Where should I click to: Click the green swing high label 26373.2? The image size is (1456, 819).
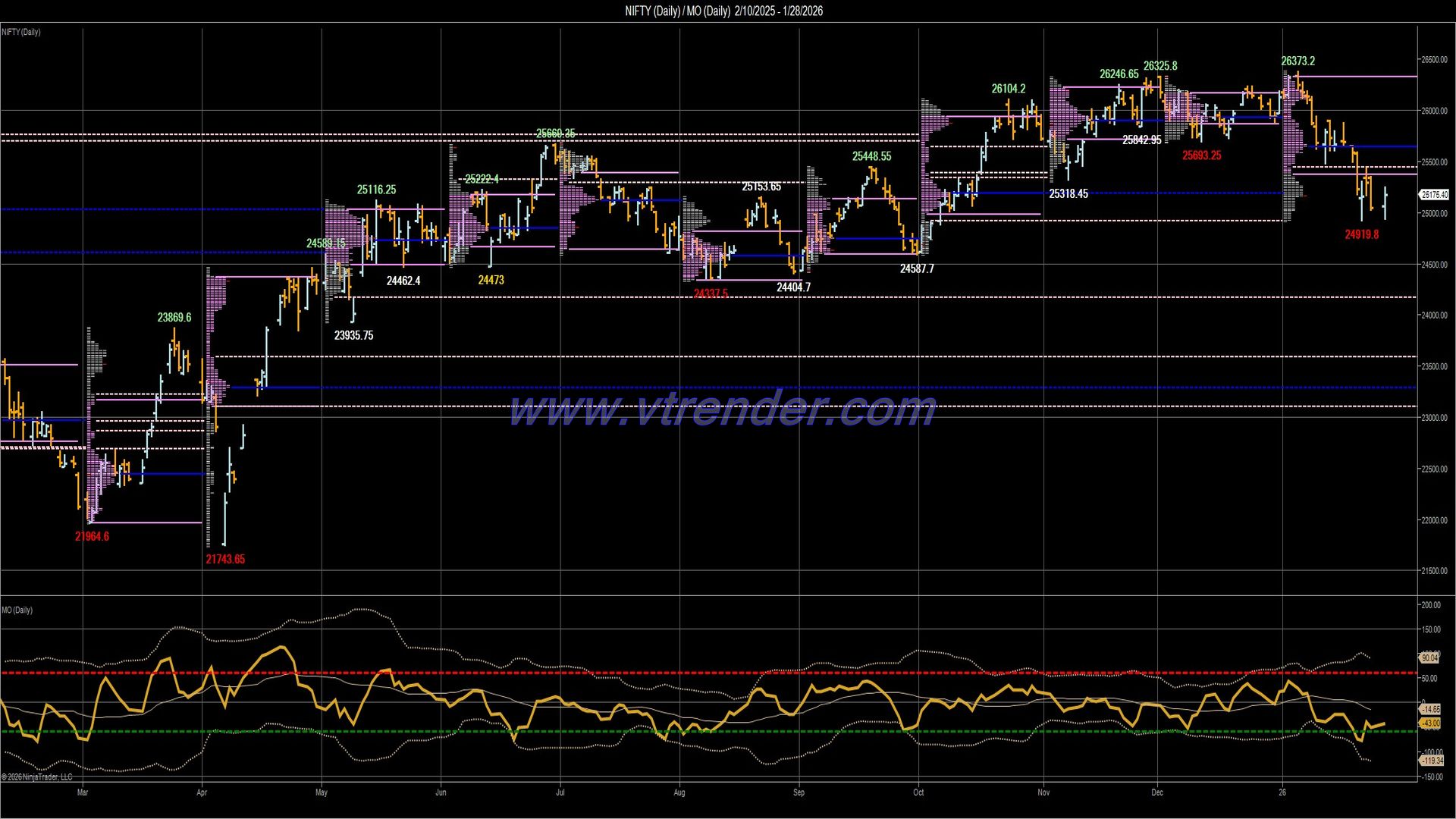point(1298,61)
